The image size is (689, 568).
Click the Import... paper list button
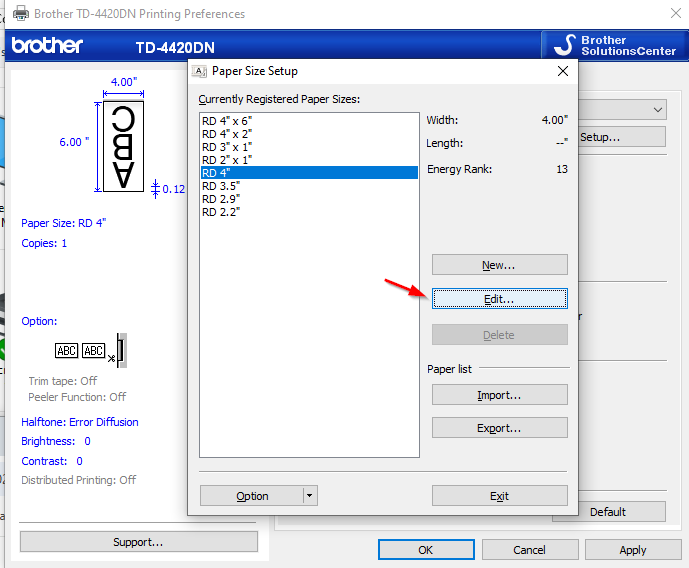click(x=500, y=395)
